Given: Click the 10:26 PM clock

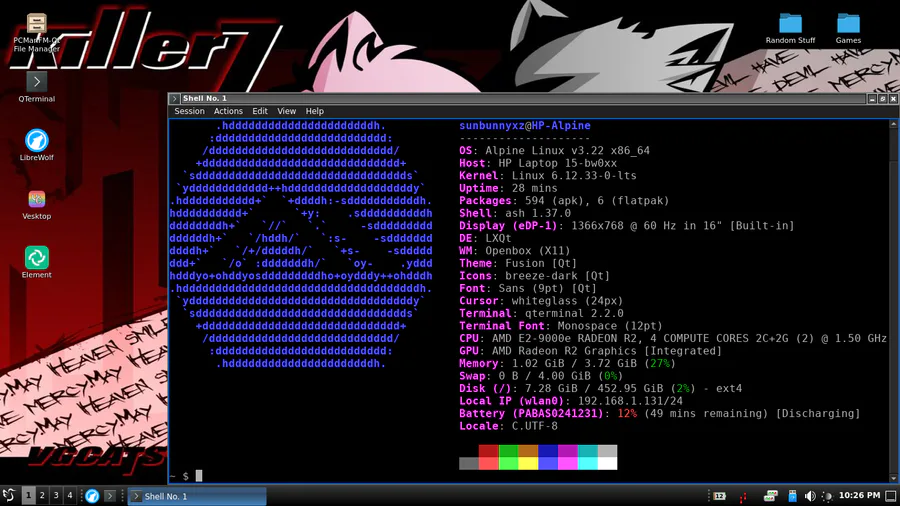Looking at the screenshot, I should tap(859, 495).
